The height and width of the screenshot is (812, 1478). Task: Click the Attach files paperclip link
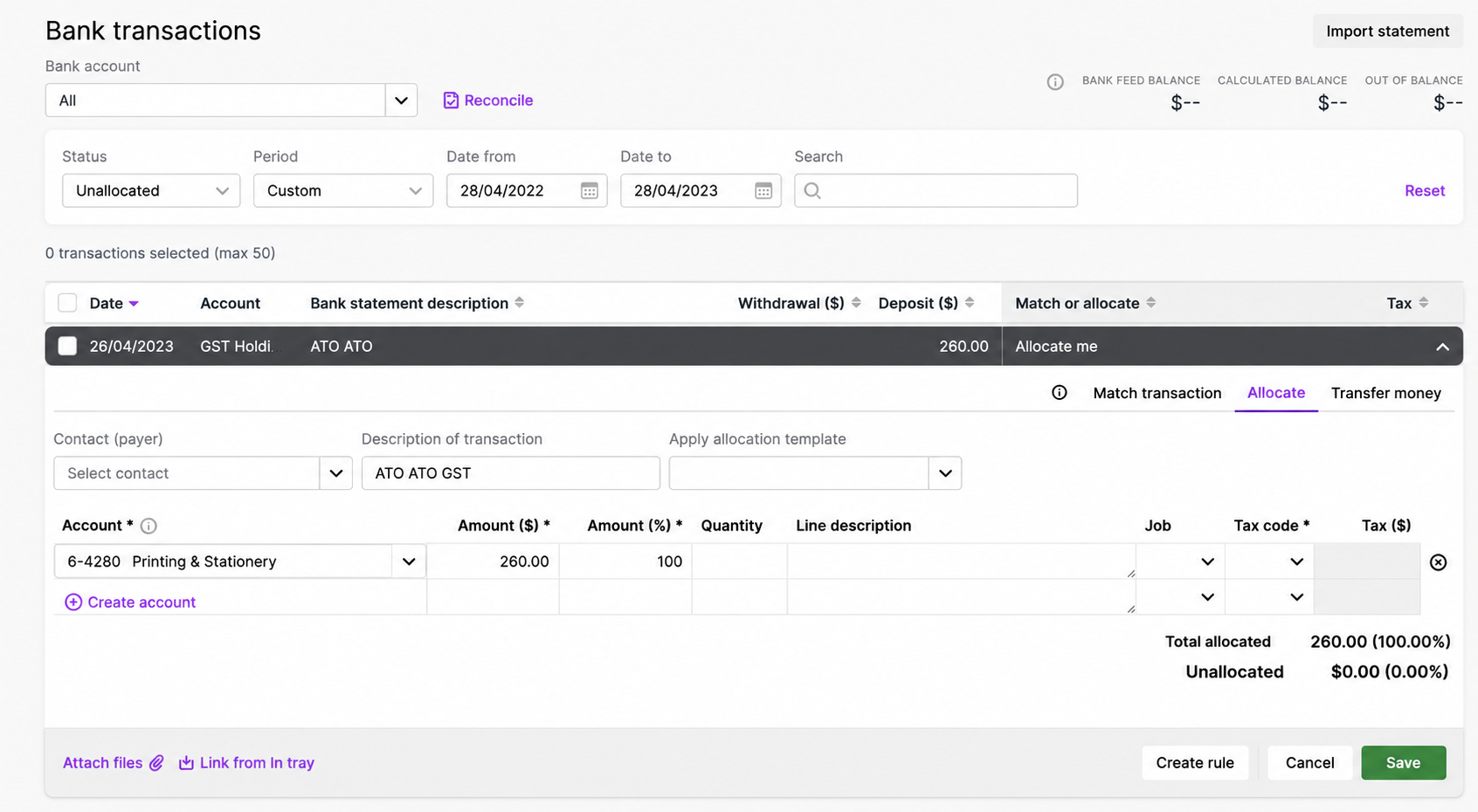tap(114, 763)
